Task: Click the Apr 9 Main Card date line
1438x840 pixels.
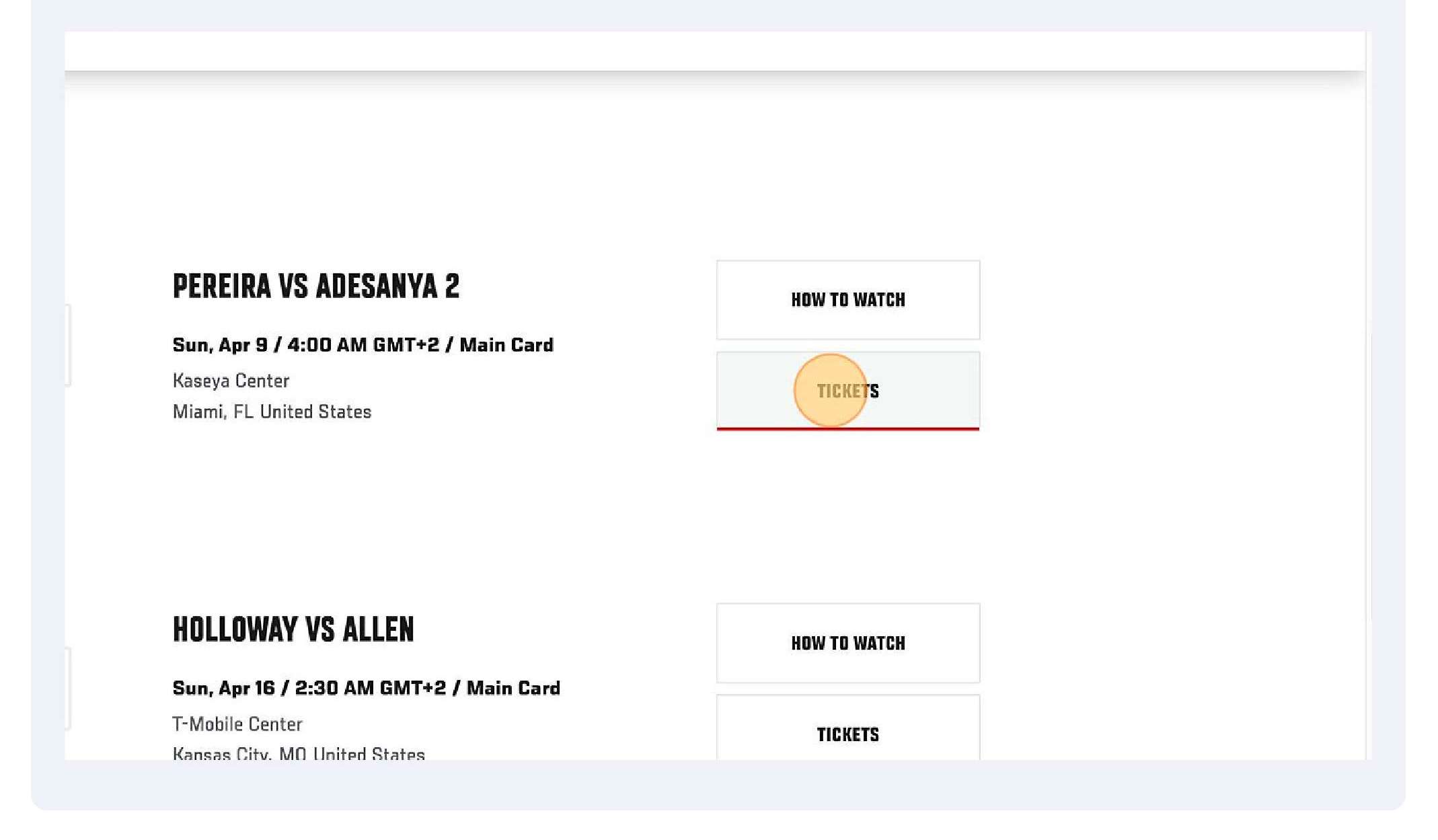Action: click(x=363, y=344)
